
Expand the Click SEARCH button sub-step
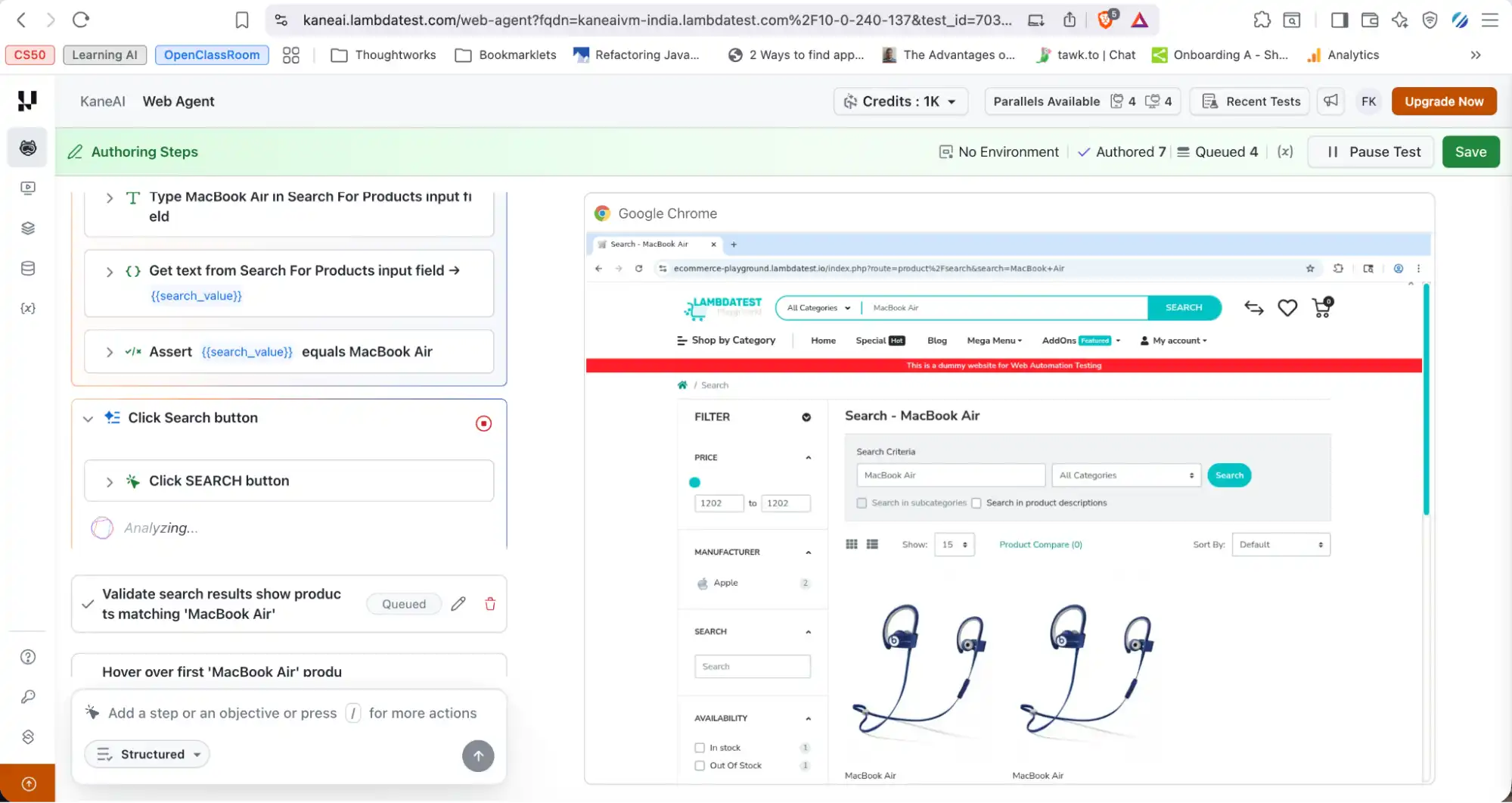[x=110, y=481]
